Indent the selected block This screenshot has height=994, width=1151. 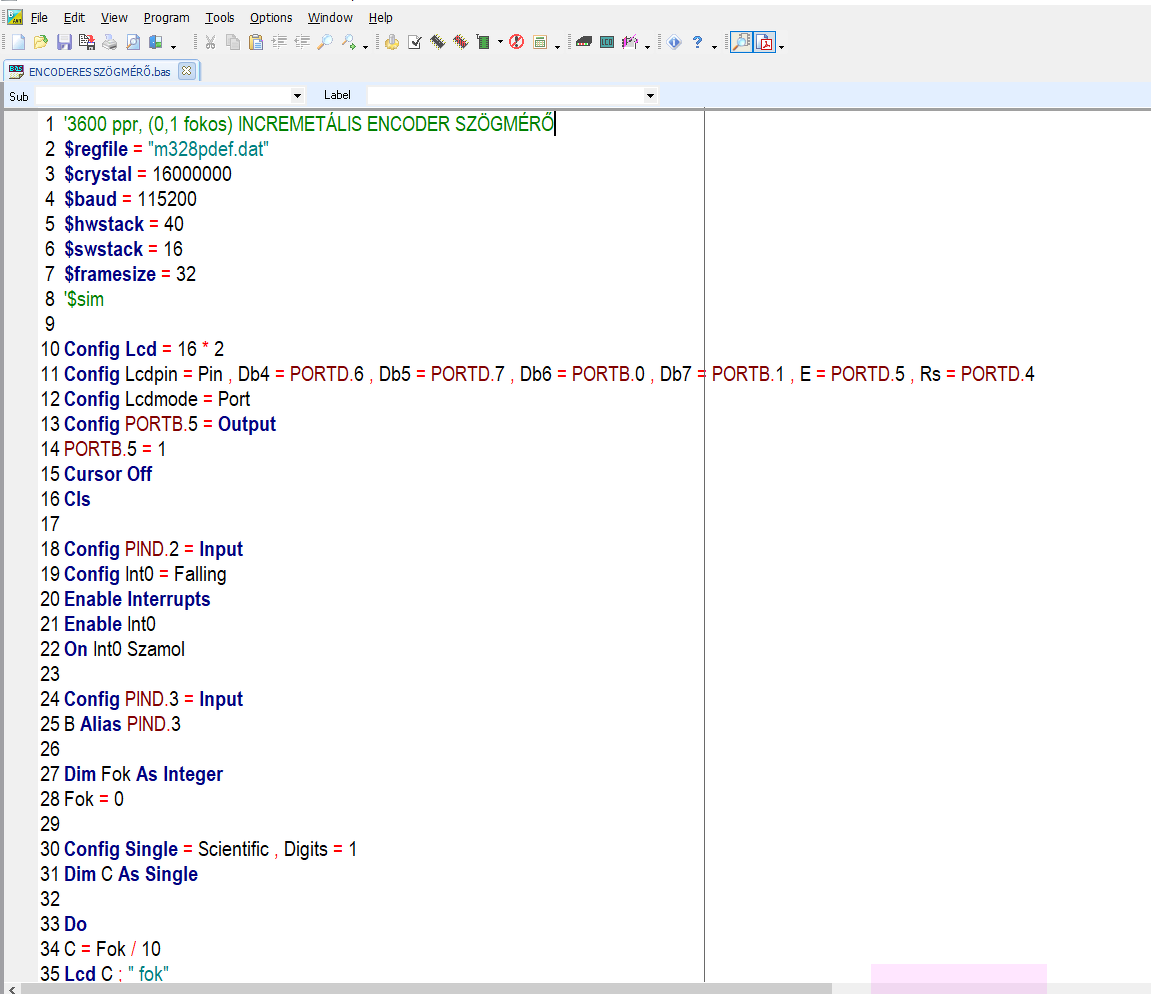[279, 43]
